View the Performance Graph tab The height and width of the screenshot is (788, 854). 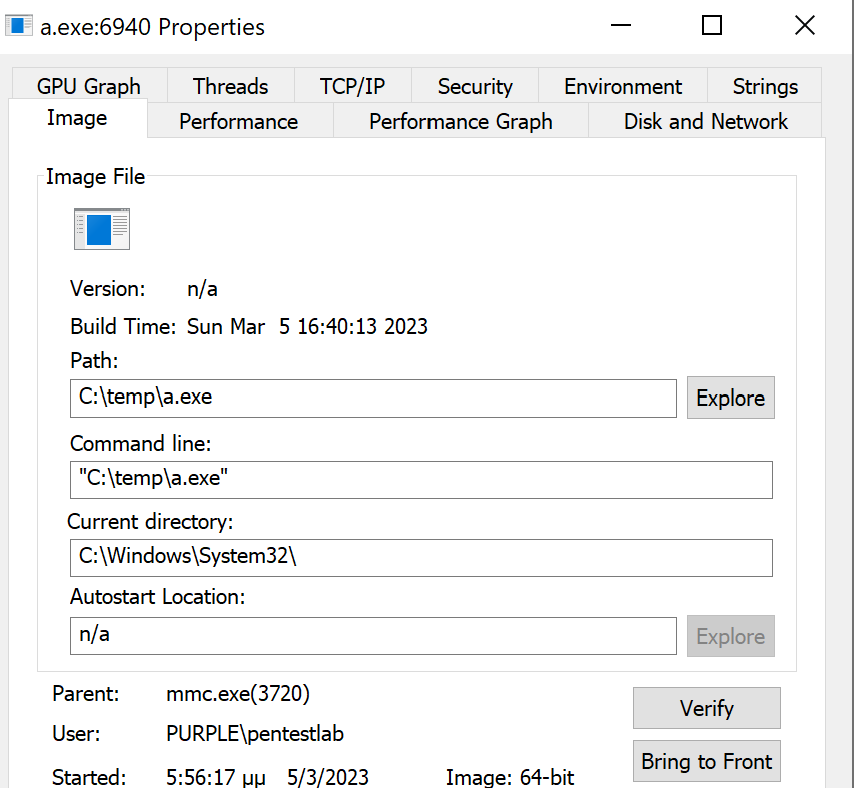pos(460,122)
